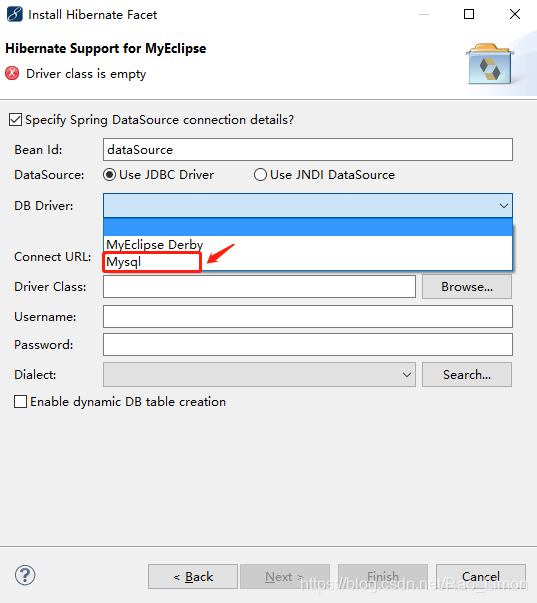
Task: Choose Mysql from the driver list
Action: click(308, 262)
